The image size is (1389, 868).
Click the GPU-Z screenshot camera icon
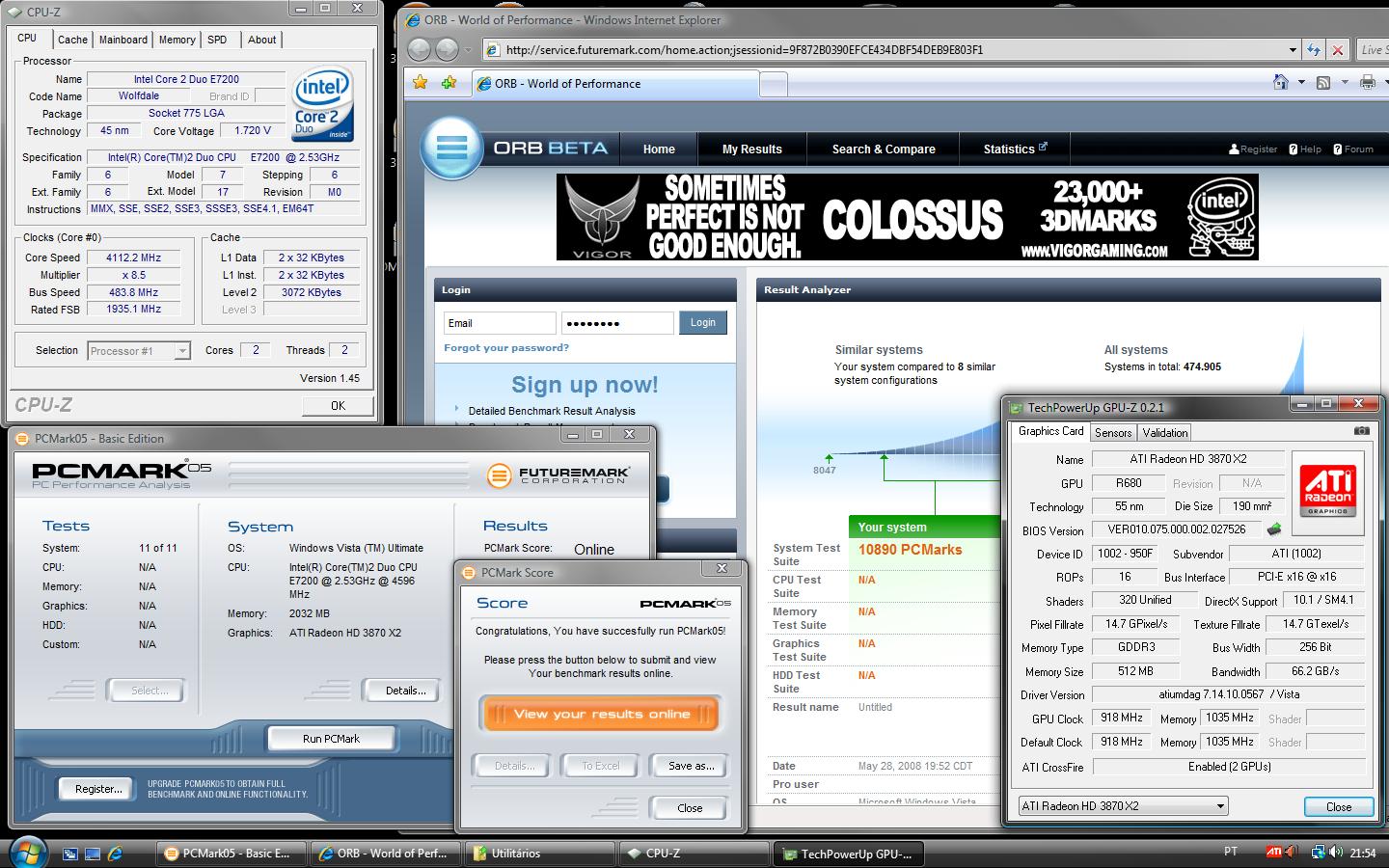point(1361,431)
